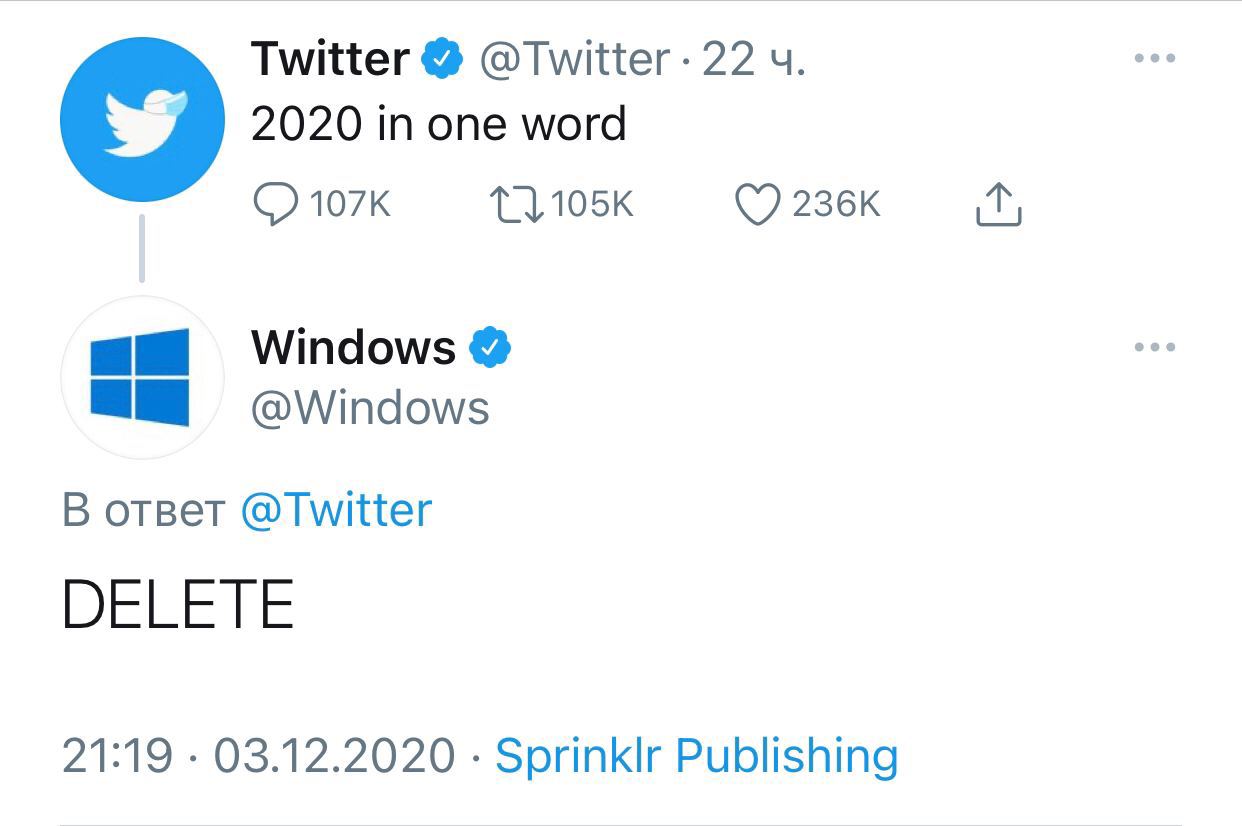Open more options on Twitter's tweet
Viewport: 1242px width, 826px height.
coord(1155,58)
